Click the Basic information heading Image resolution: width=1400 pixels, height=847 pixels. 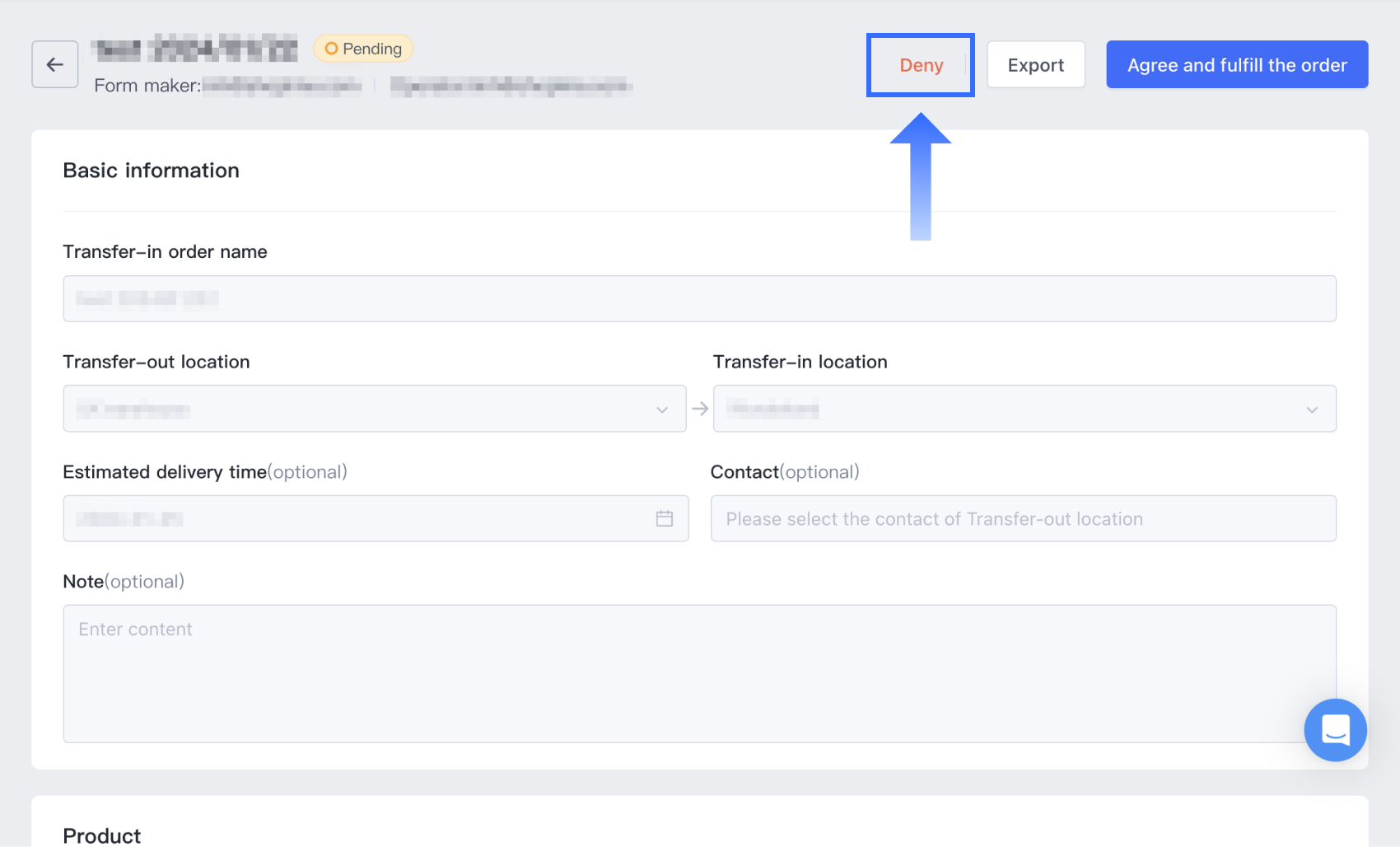(x=152, y=171)
